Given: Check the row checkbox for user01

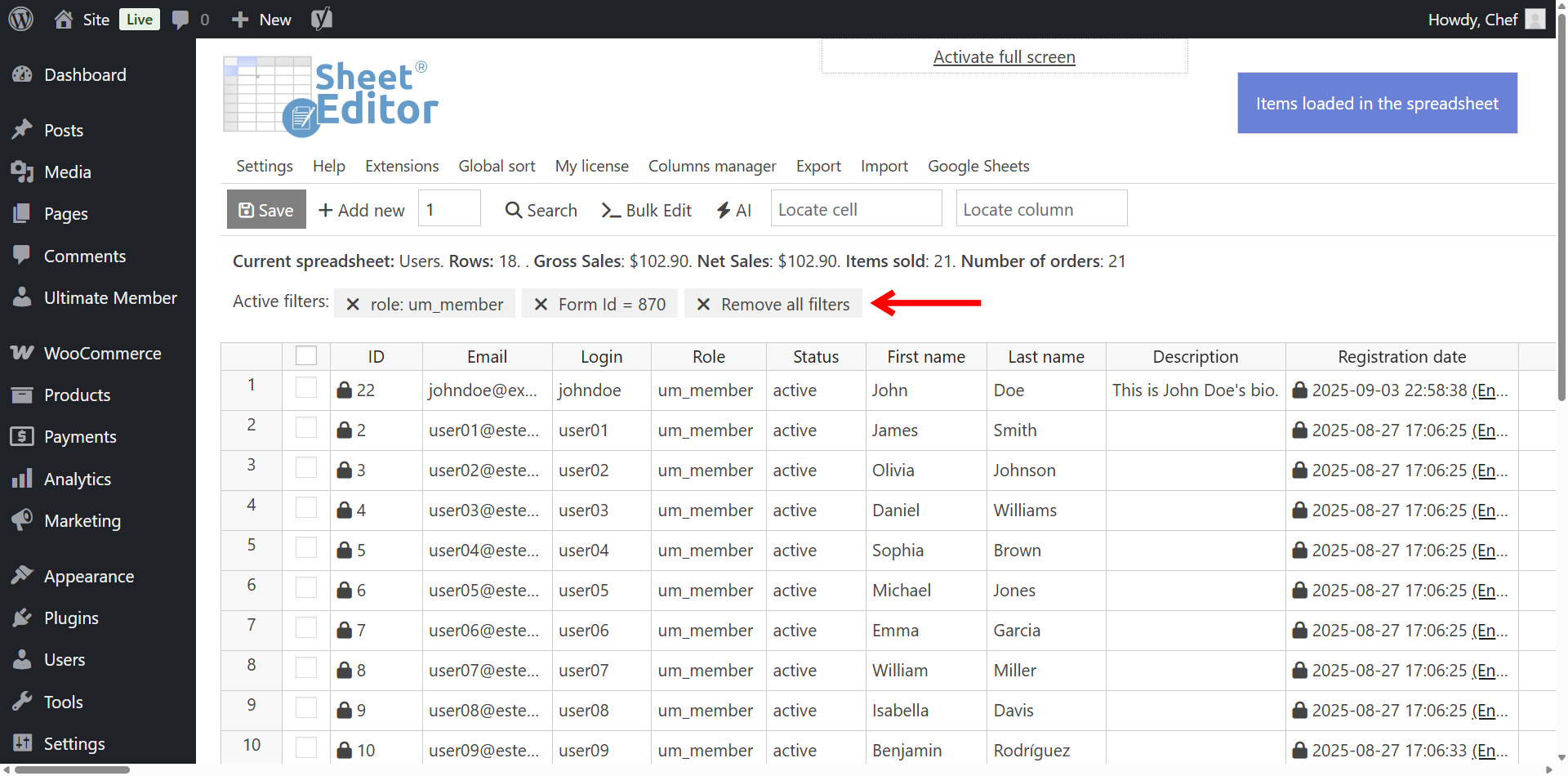Looking at the screenshot, I should pos(306,427).
